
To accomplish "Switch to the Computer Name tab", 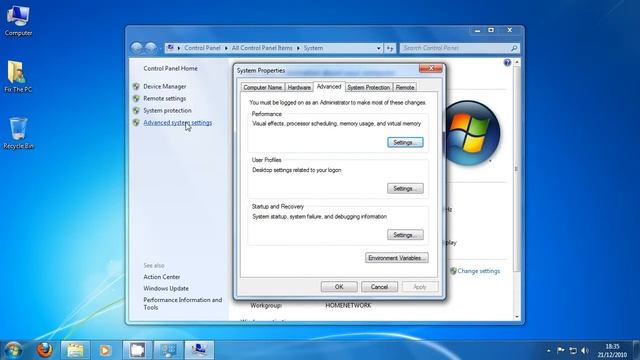I will pyautogui.click(x=262, y=87).
